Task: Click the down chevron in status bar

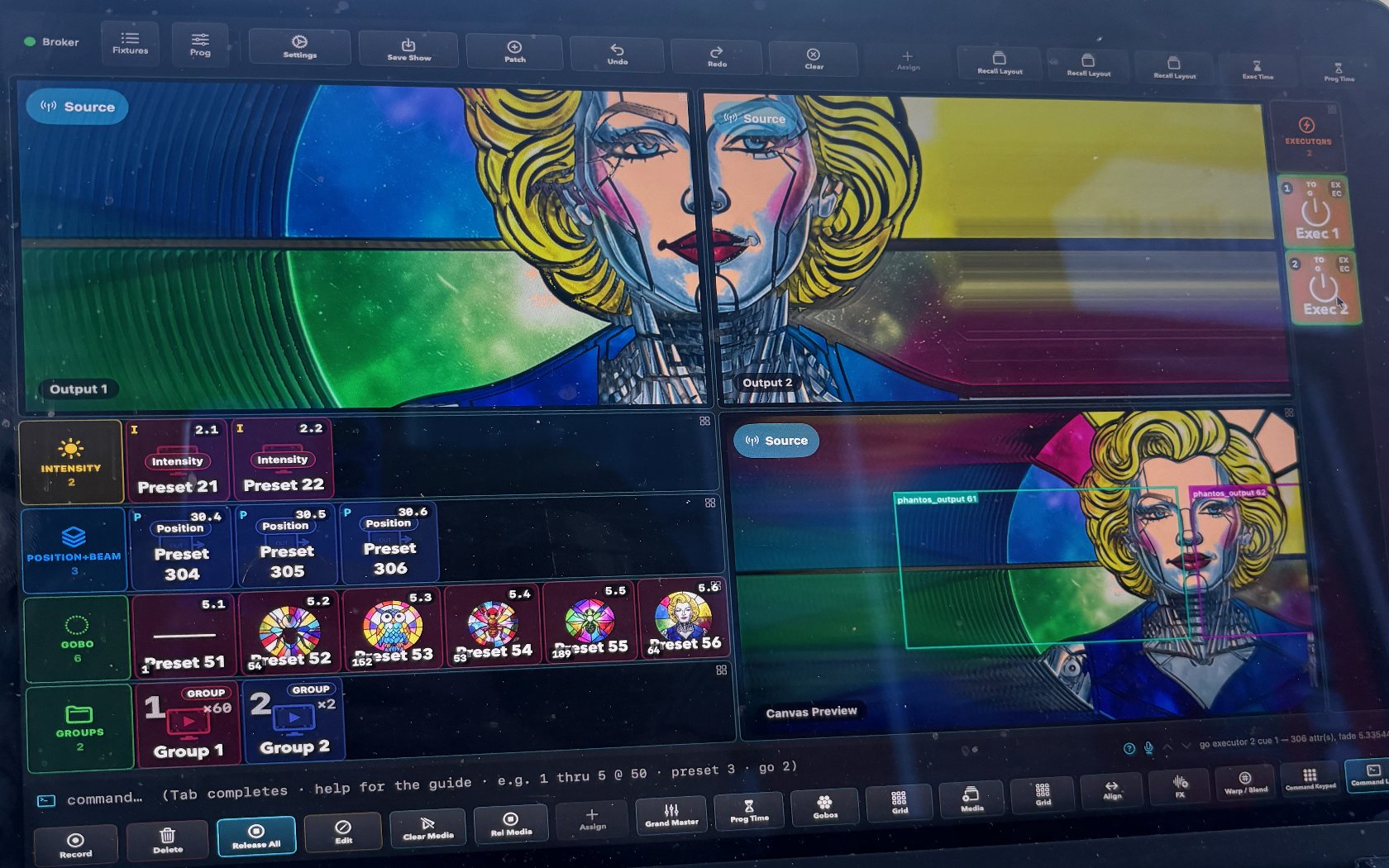Action: (1186, 745)
